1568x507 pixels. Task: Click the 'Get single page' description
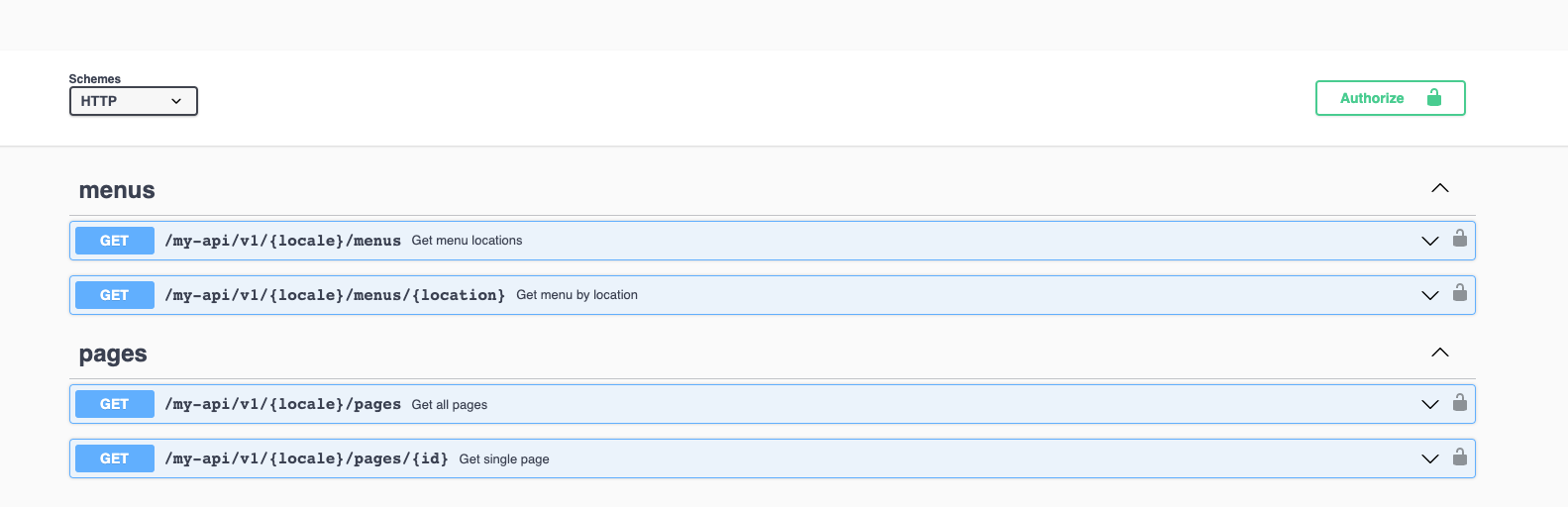click(x=504, y=459)
